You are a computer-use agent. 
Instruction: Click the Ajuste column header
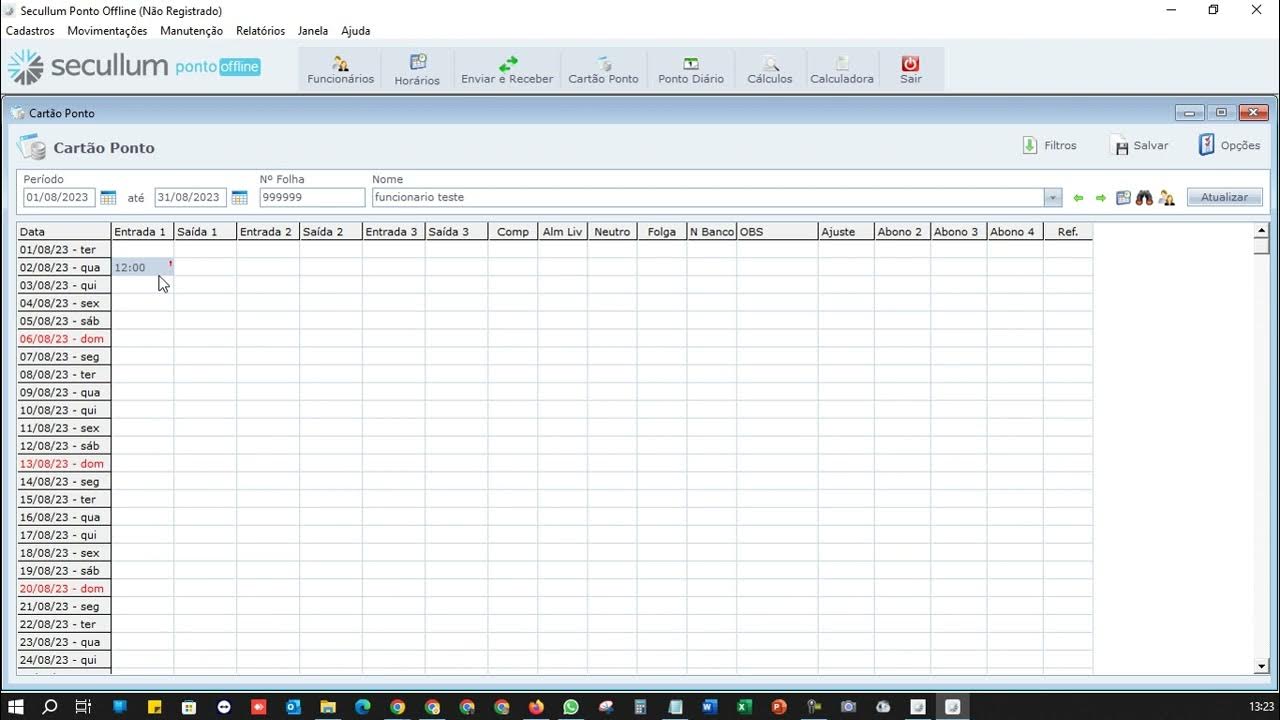pyautogui.click(x=845, y=232)
